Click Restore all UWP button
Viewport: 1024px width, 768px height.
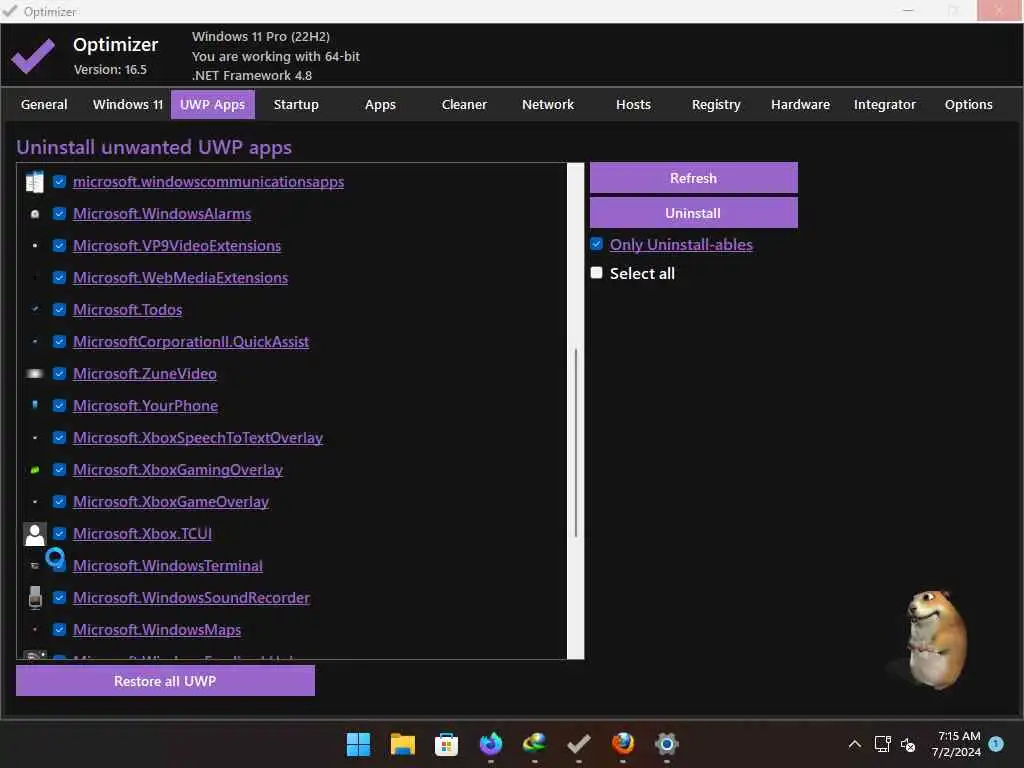(165, 680)
